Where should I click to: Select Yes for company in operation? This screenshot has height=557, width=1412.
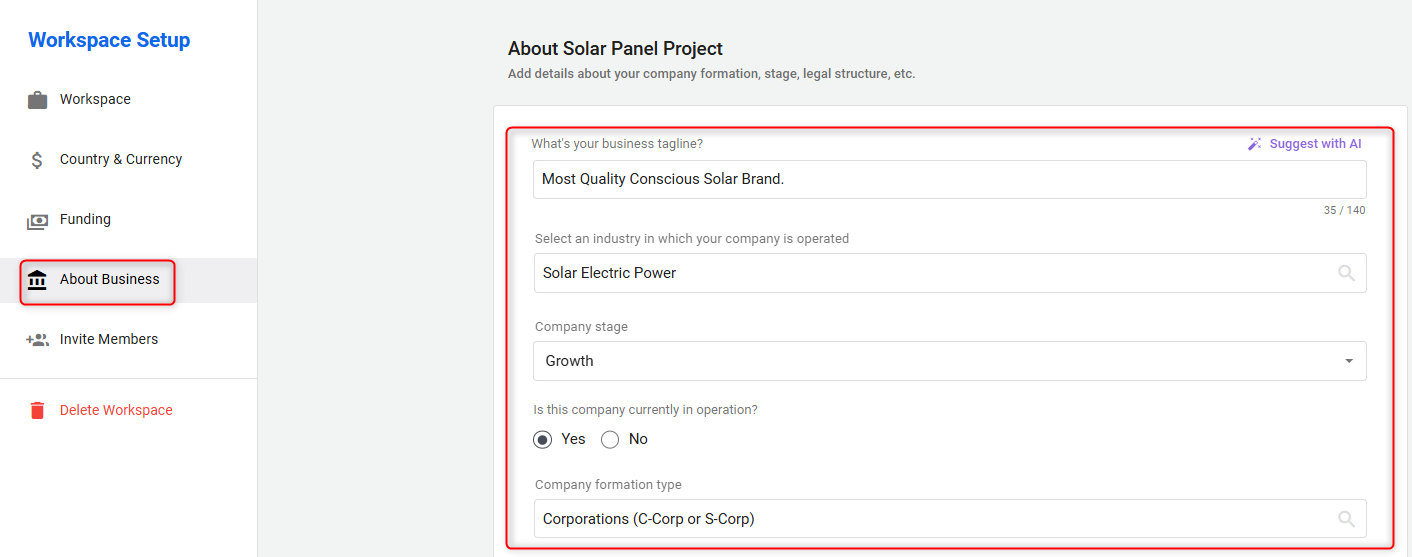click(543, 439)
